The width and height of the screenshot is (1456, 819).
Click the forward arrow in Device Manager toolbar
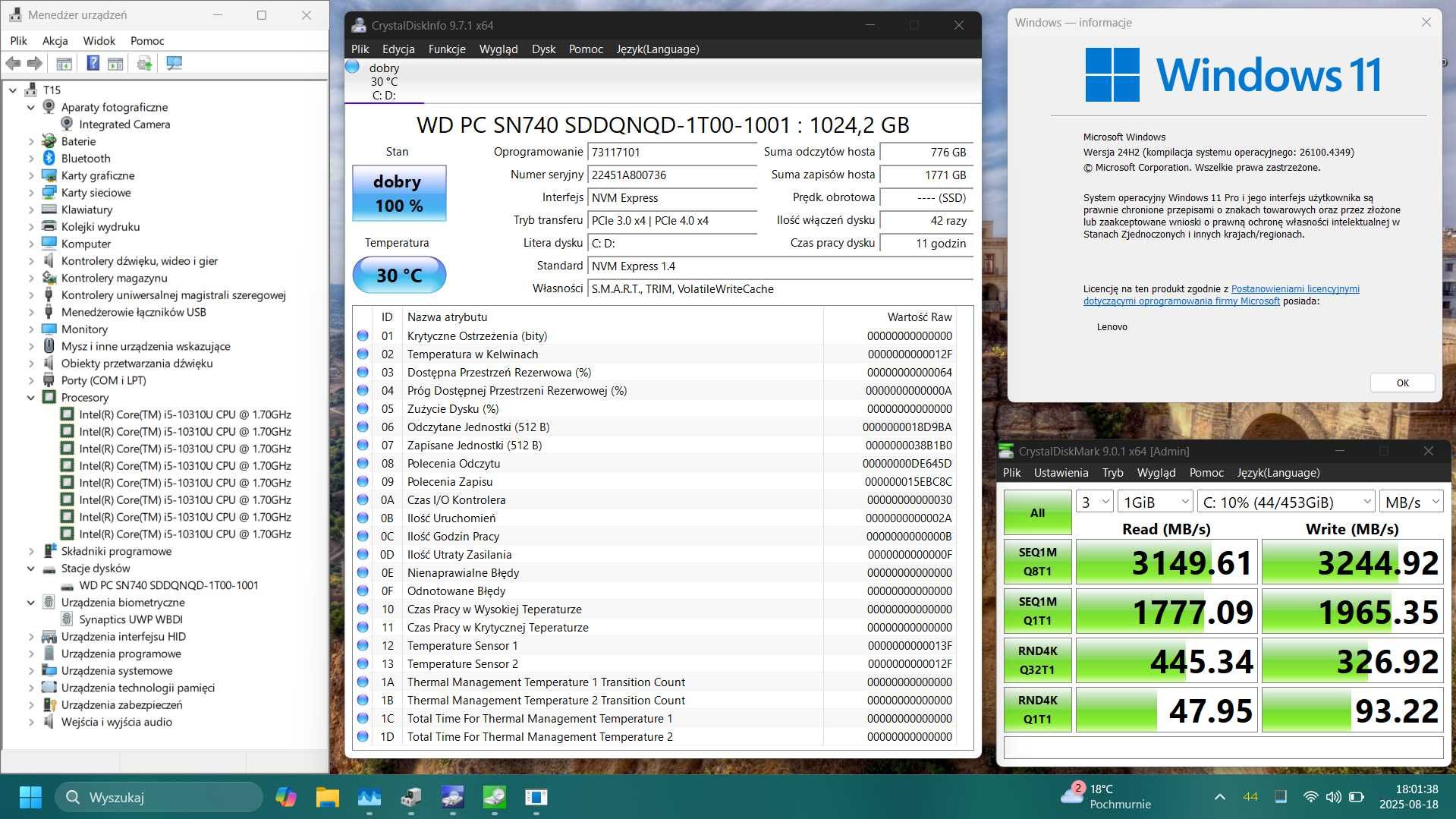point(35,63)
